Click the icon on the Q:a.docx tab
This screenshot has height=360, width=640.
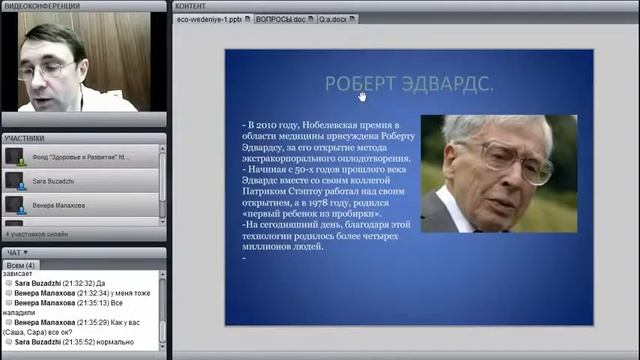pos(352,19)
